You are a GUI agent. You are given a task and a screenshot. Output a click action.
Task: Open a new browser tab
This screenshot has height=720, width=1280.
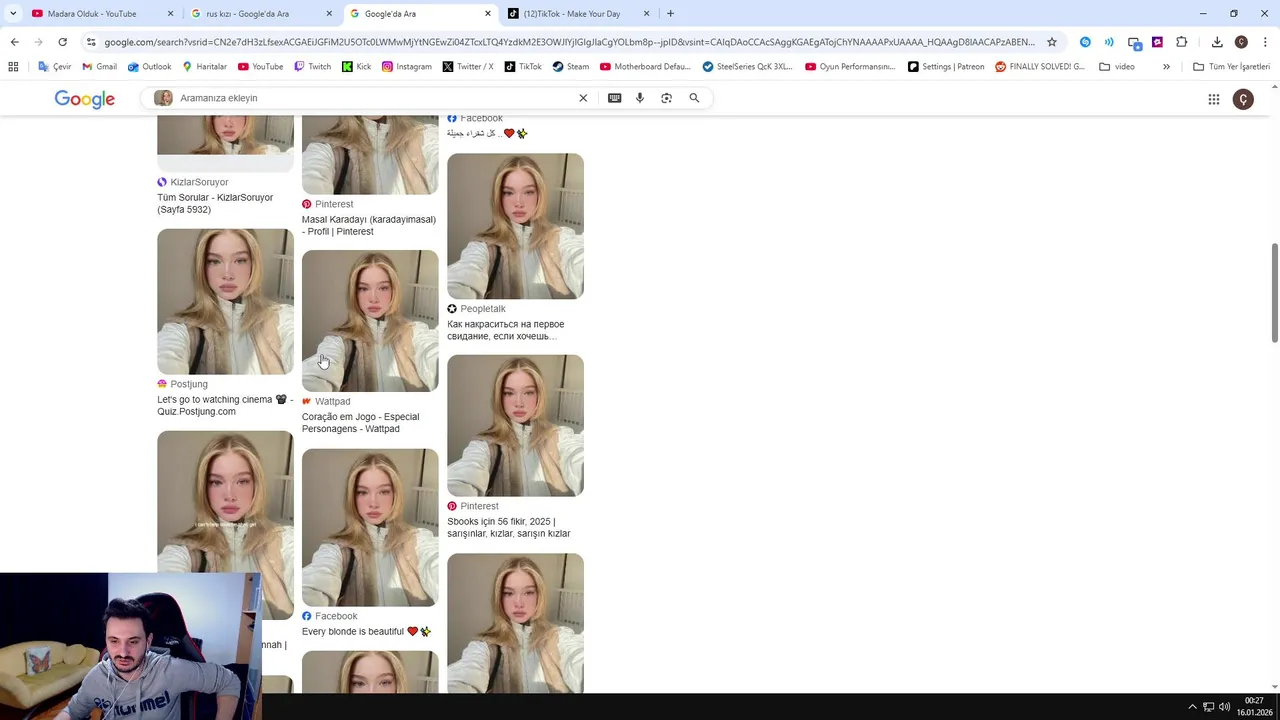point(670,14)
